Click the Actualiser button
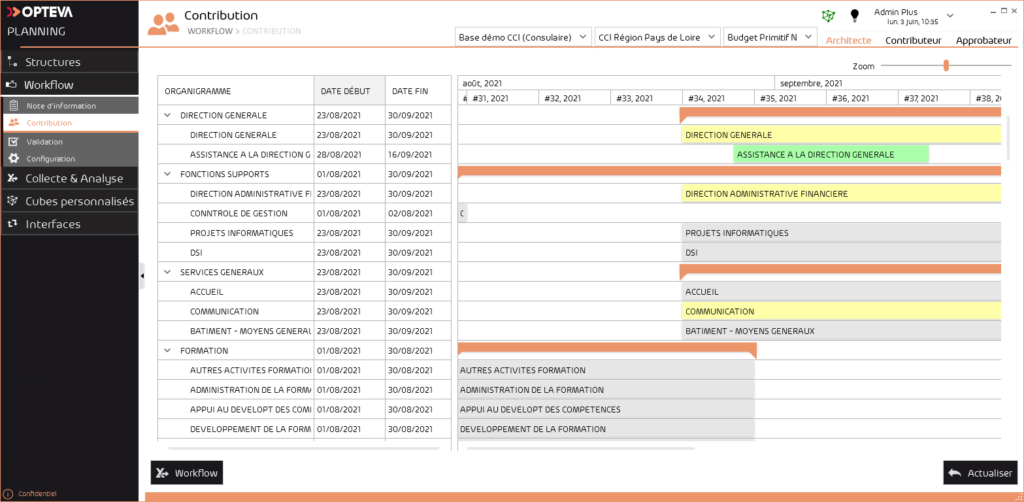This screenshot has width=1024, height=502. point(980,473)
